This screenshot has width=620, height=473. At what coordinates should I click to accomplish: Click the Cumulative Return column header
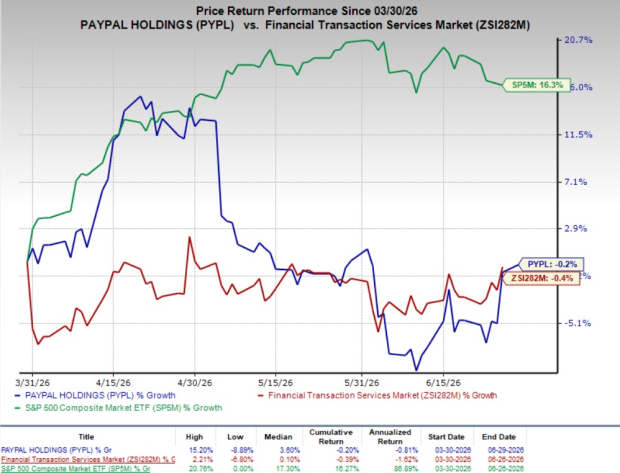pyautogui.click(x=331, y=437)
